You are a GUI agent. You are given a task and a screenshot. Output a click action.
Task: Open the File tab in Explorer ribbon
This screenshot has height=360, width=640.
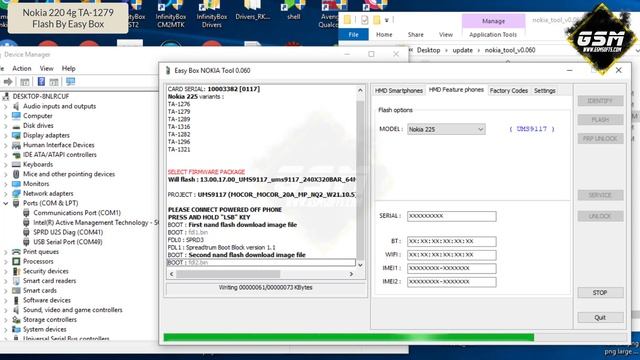point(353,35)
